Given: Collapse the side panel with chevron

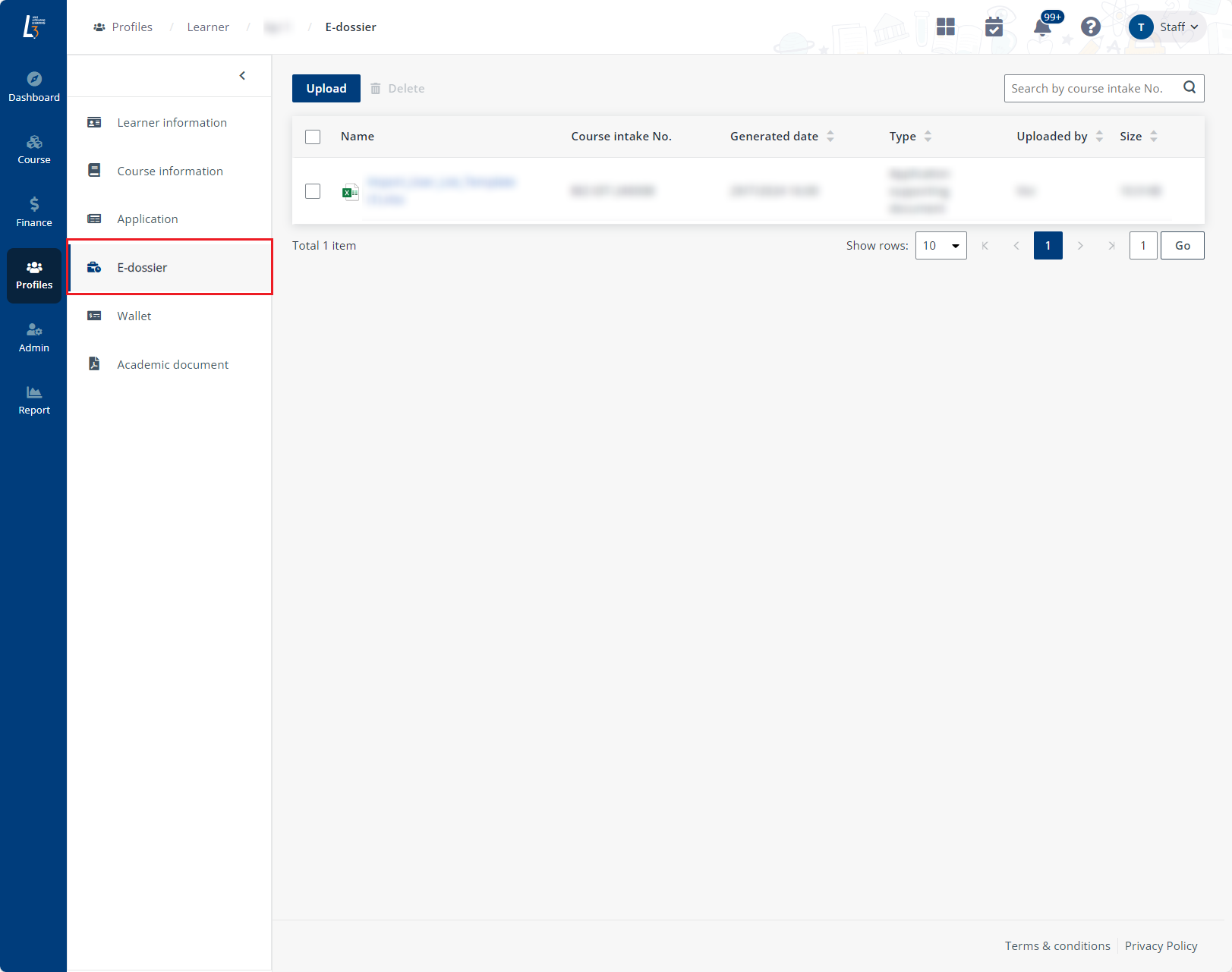Looking at the screenshot, I should 242,76.
